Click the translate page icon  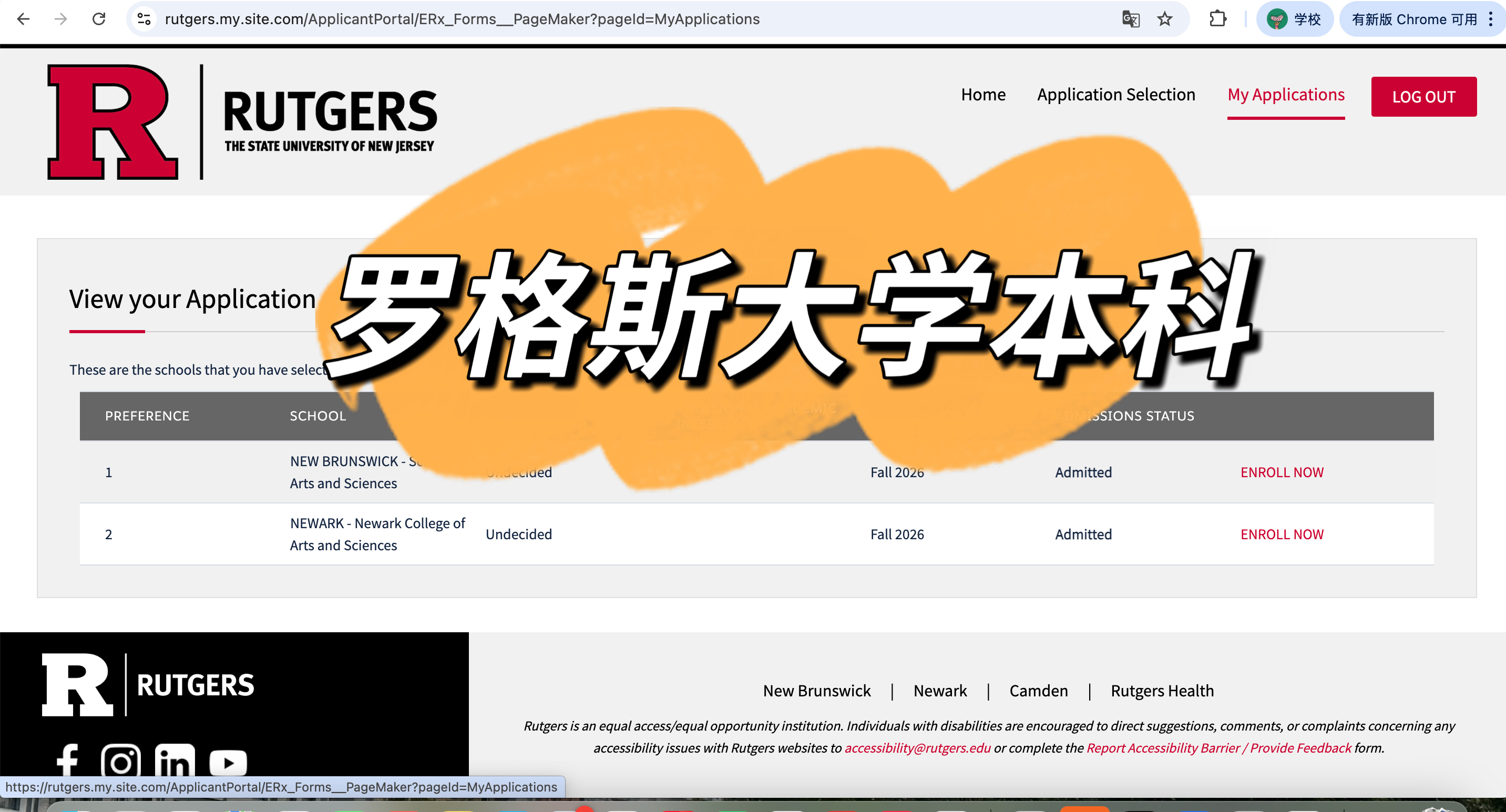click(1131, 19)
